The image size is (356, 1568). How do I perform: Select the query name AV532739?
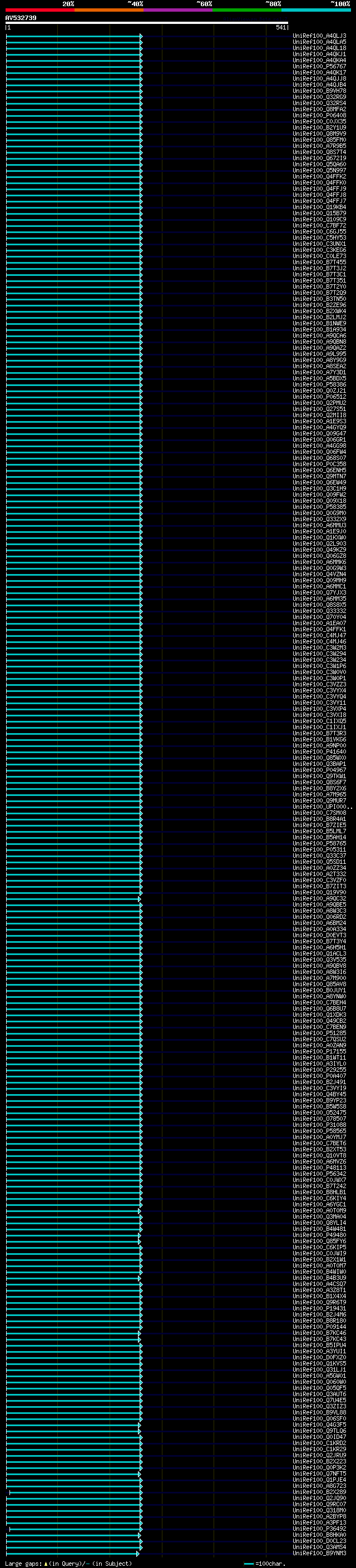[x=21, y=18]
